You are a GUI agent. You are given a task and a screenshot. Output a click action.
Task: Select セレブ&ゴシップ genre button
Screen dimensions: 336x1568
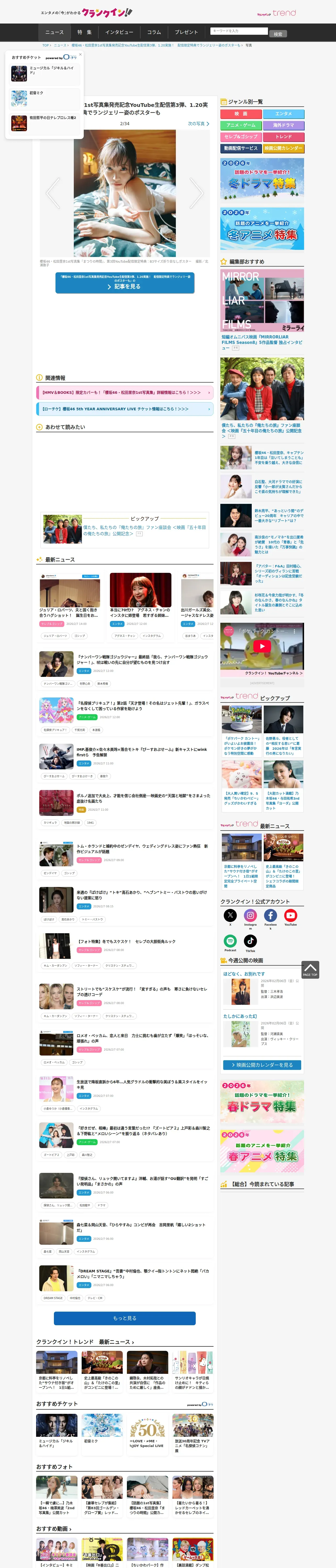tap(241, 137)
